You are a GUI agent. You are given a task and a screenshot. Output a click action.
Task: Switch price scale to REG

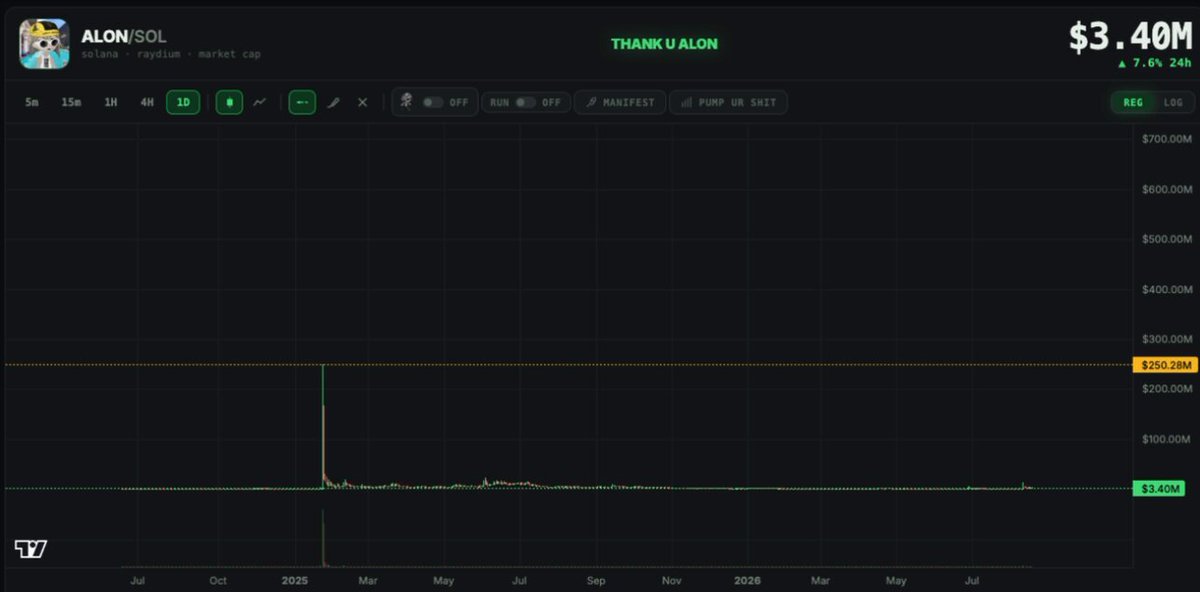[x=1133, y=102]
